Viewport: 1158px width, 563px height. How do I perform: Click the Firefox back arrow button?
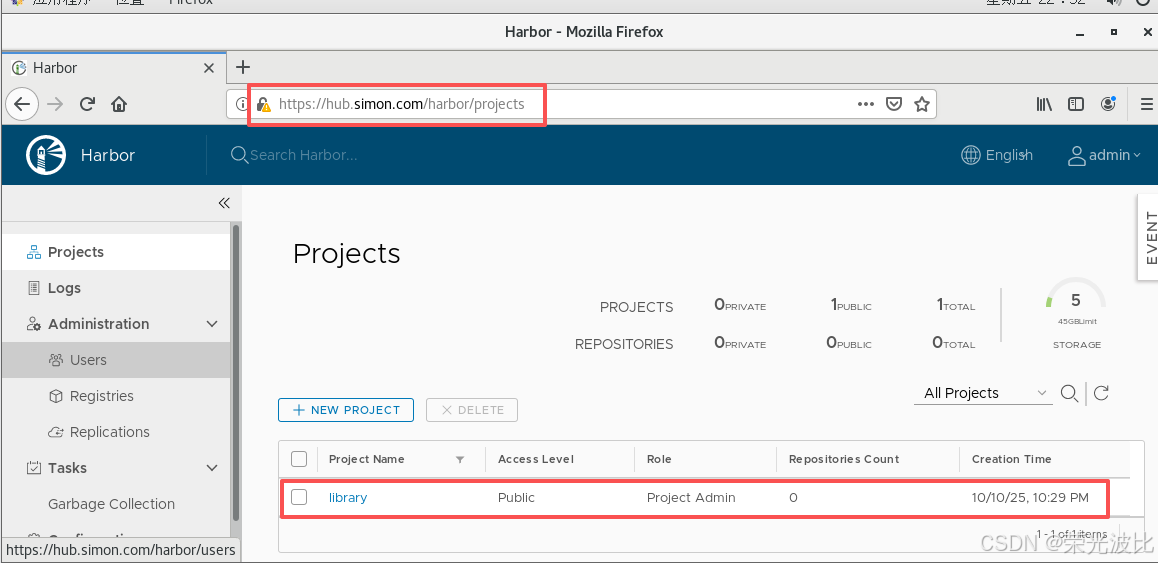[x=22, y=103]
